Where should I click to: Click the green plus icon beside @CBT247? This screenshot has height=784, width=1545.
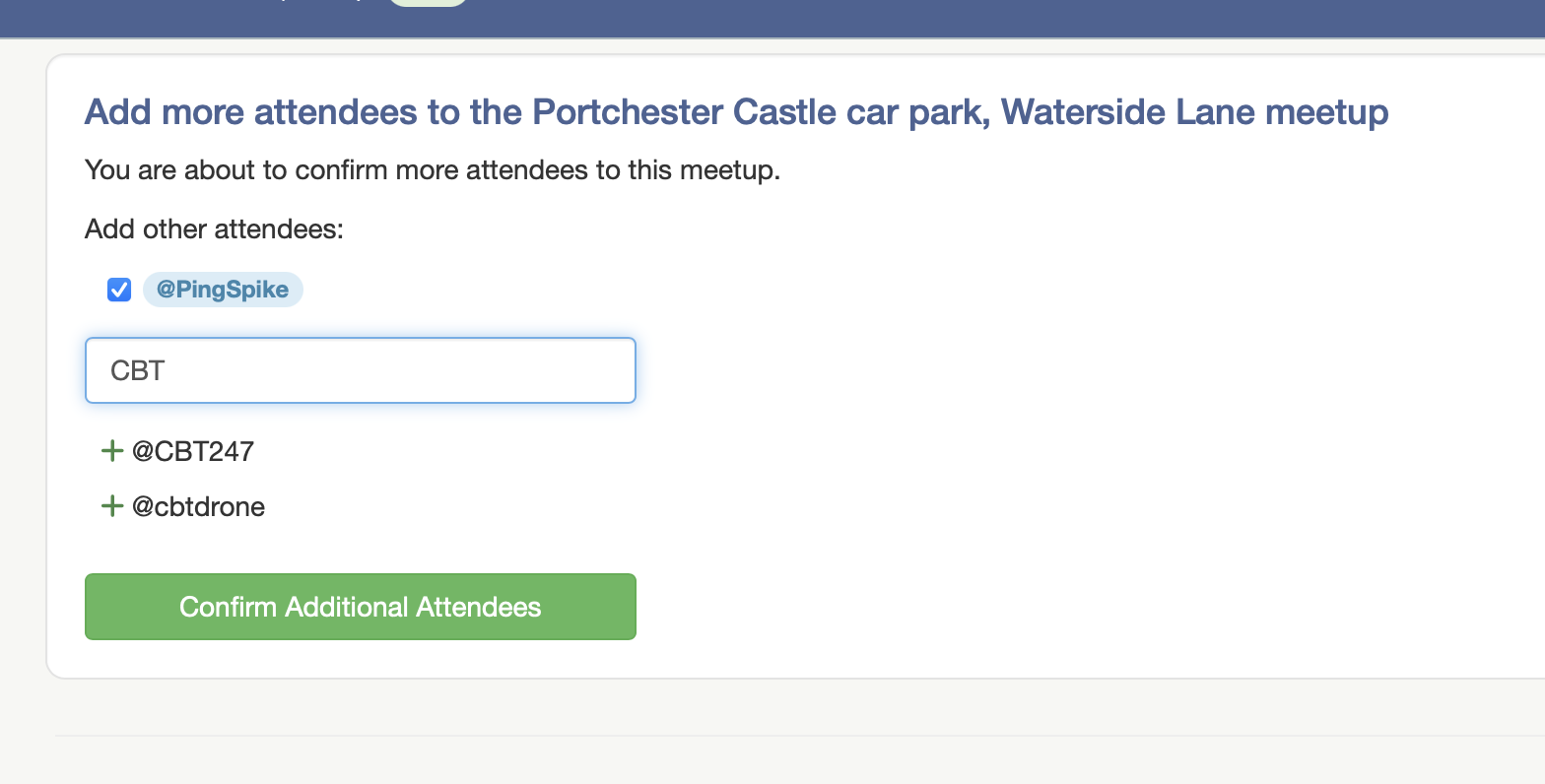pyautogui.click(x=111, y=451)
